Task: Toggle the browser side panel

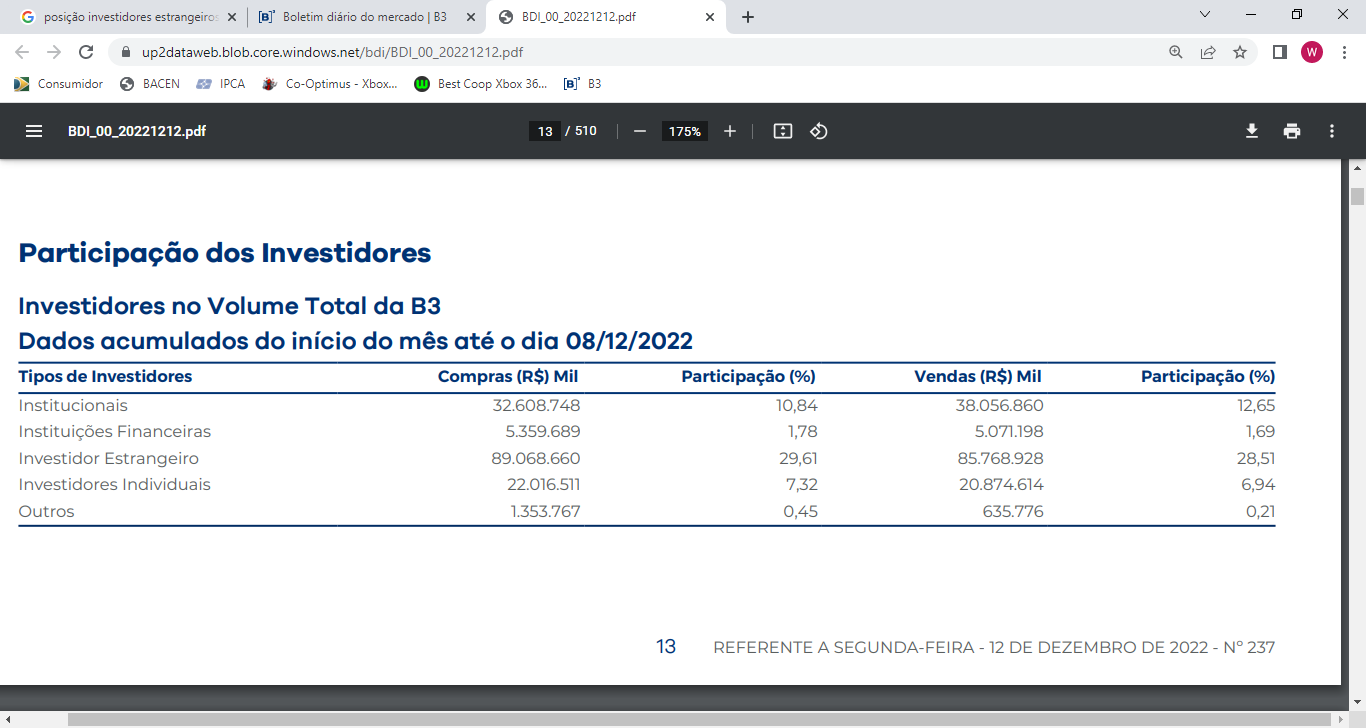Action: pos(1279,52)
